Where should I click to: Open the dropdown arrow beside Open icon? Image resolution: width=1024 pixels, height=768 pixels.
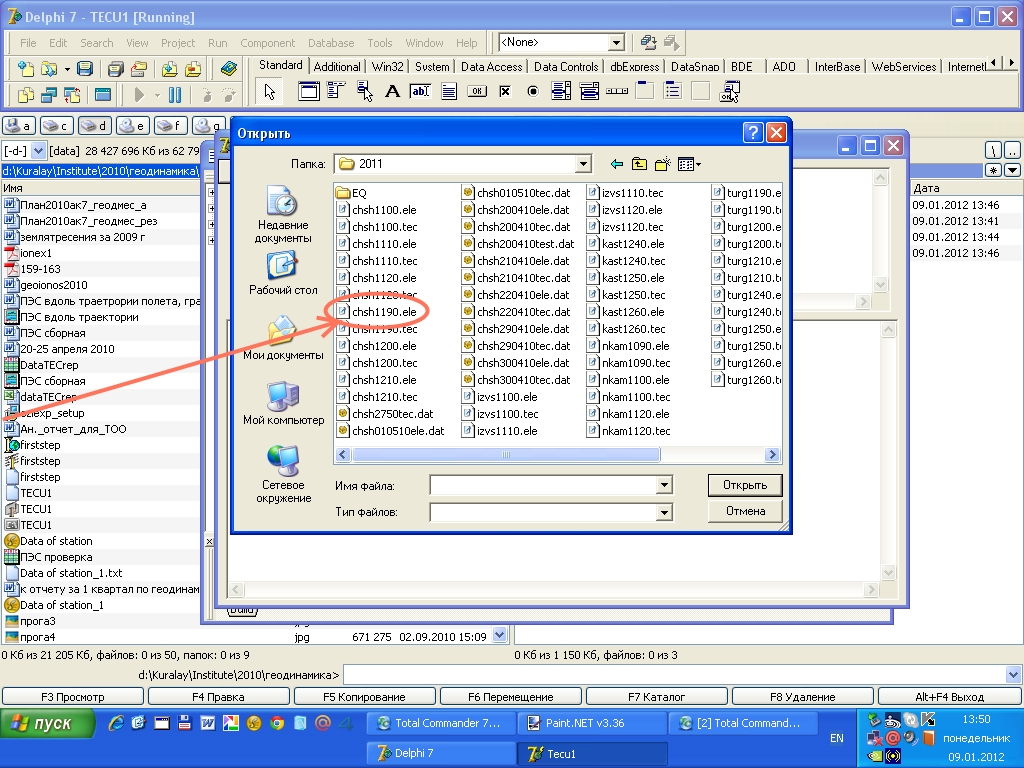click(x=67, y=69)
